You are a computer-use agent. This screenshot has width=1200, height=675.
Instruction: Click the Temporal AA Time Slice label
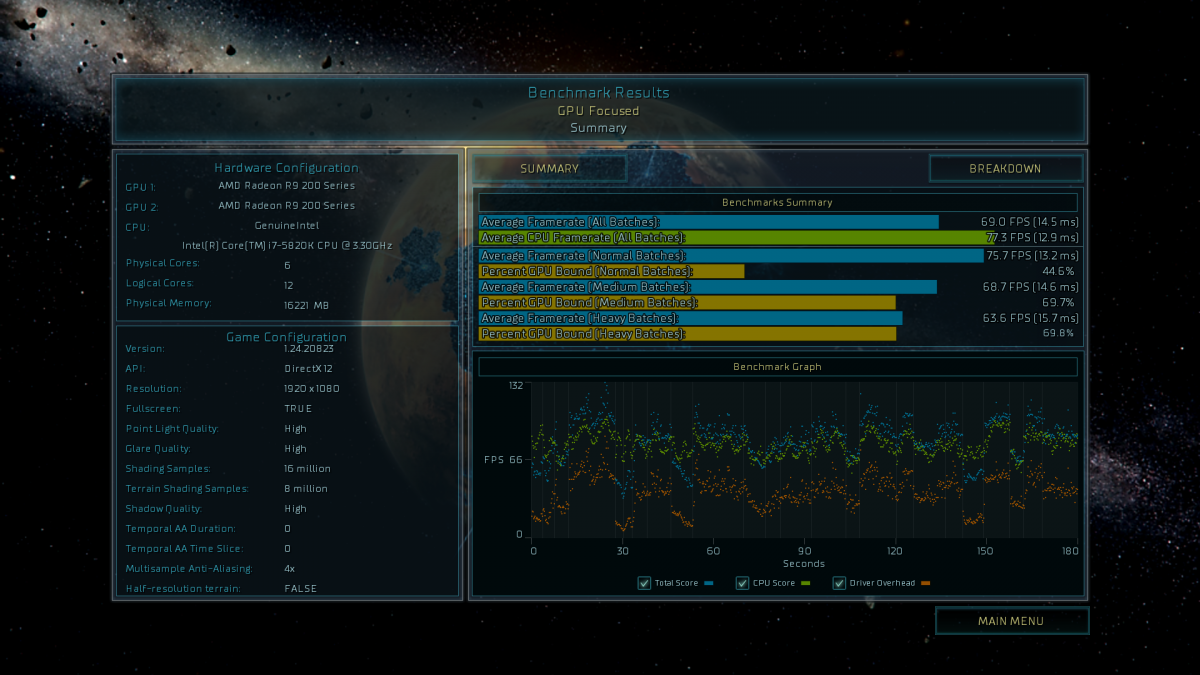point(184,549)
